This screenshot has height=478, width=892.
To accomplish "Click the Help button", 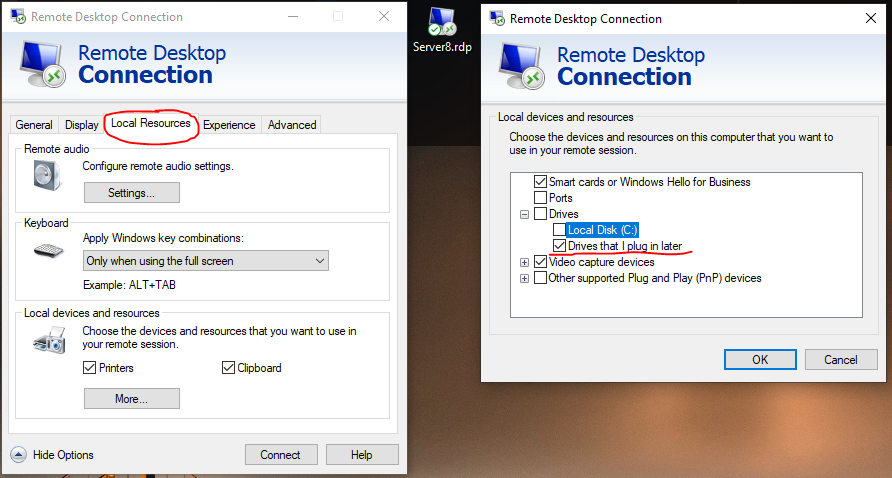I will (x=362, y=455).
